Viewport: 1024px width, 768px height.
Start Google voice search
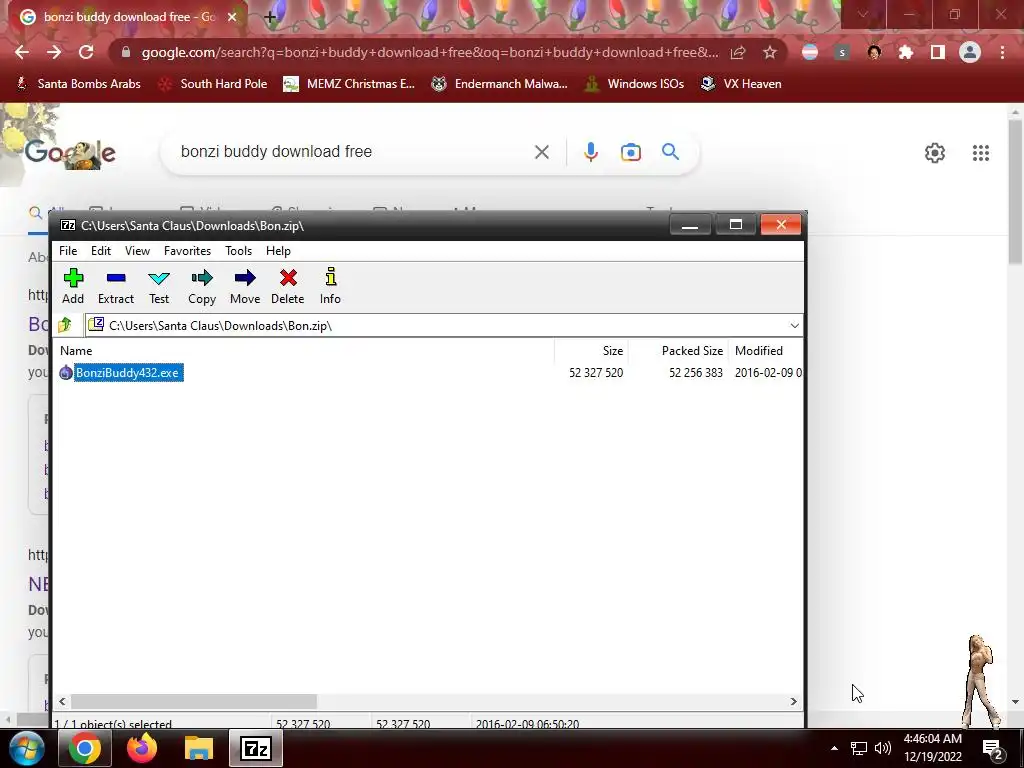point(590,152)
